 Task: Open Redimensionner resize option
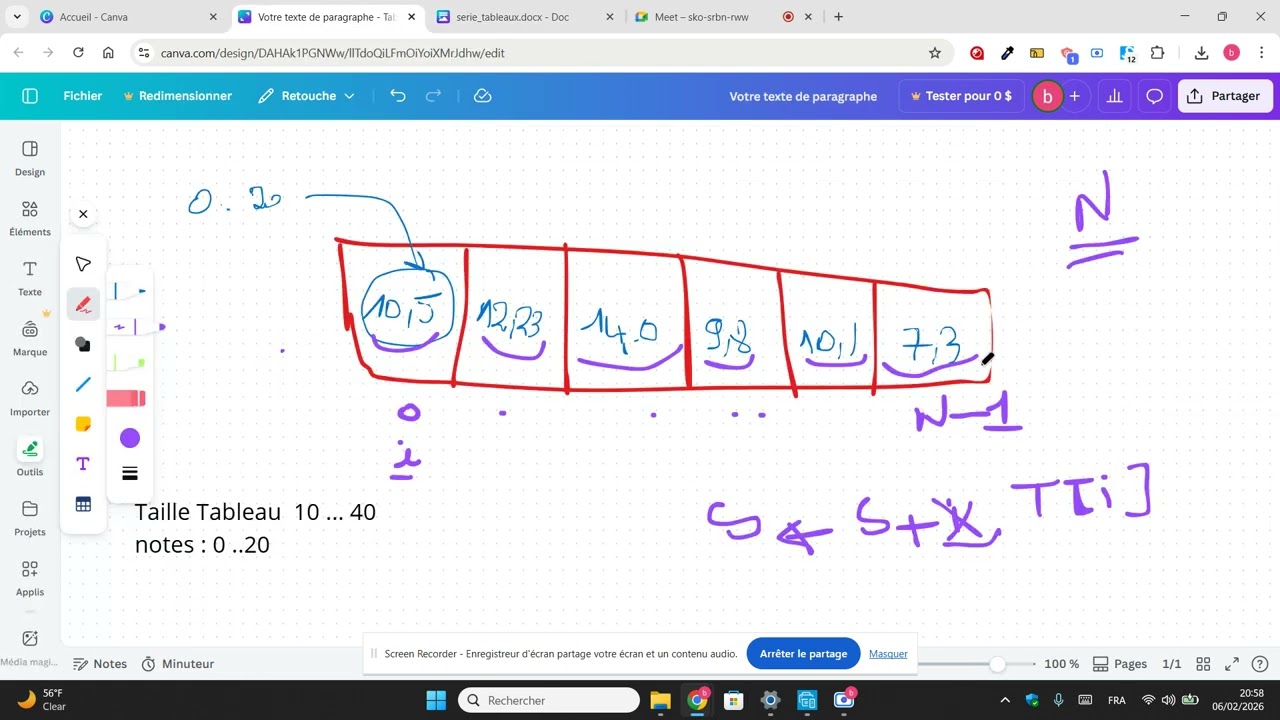pos(177,96)
